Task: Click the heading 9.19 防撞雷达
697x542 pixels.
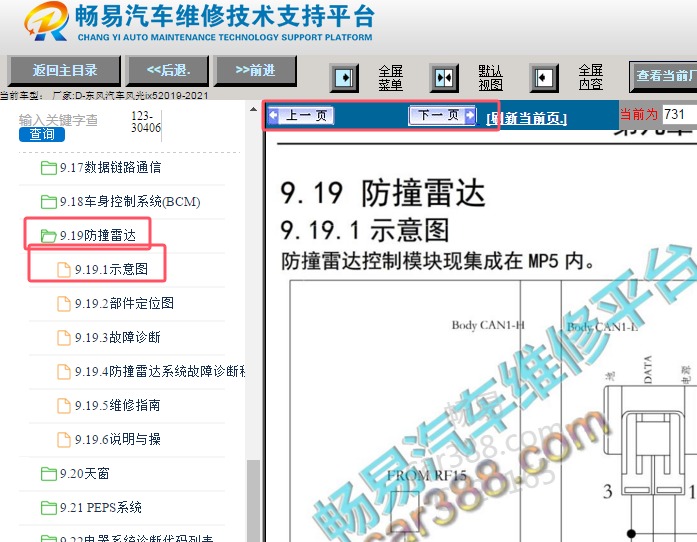Action: (383, 193)
